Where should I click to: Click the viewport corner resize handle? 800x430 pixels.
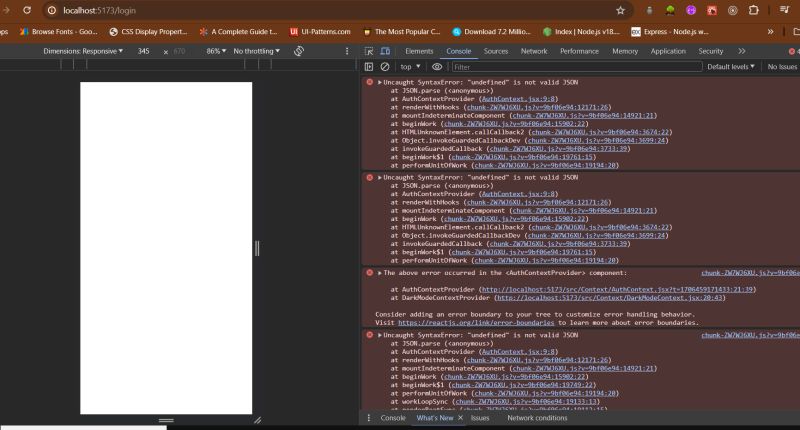tap(258, 420)
